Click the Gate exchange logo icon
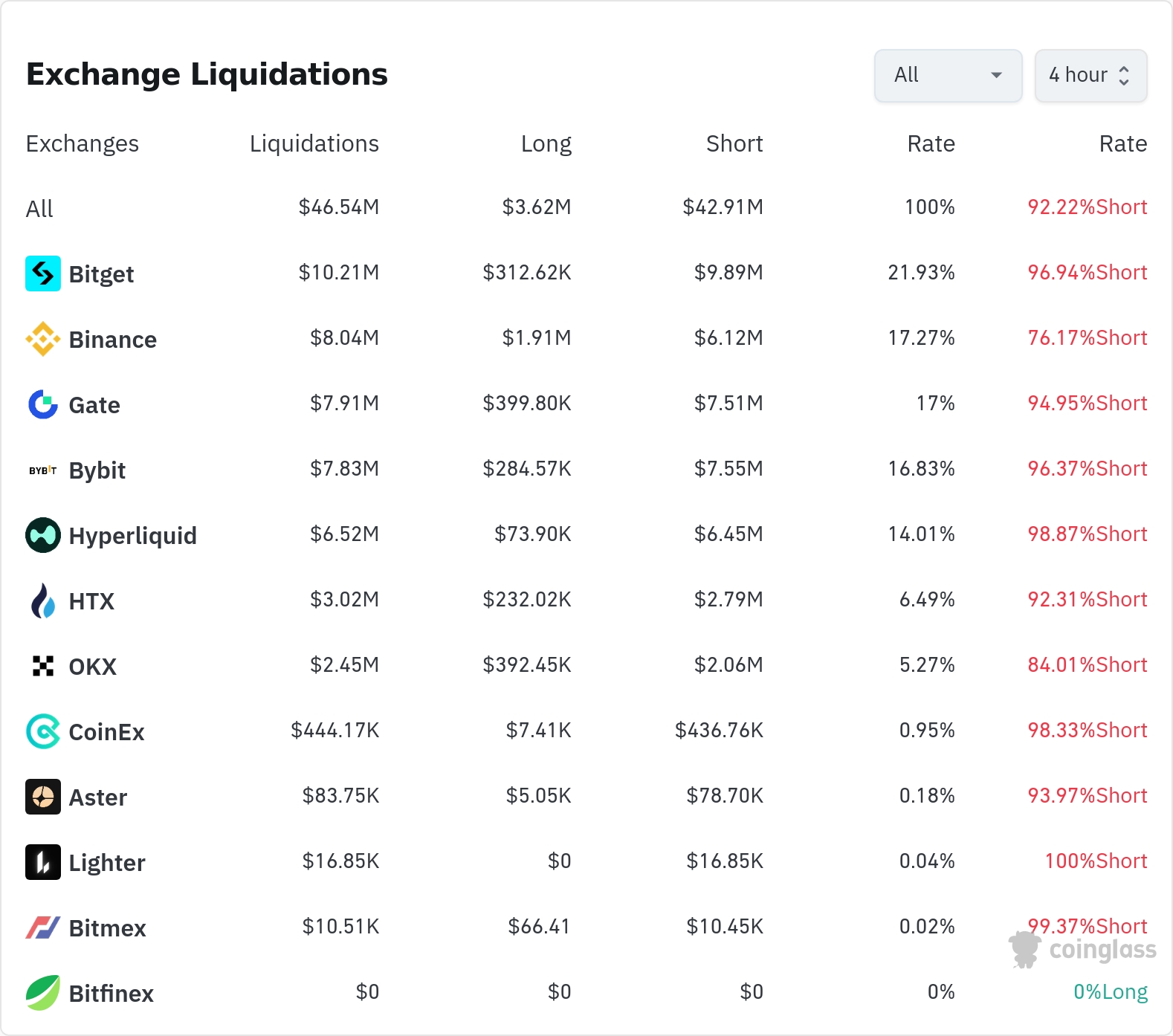The height and width of the screenshot is (1036, 1173). 43,404
